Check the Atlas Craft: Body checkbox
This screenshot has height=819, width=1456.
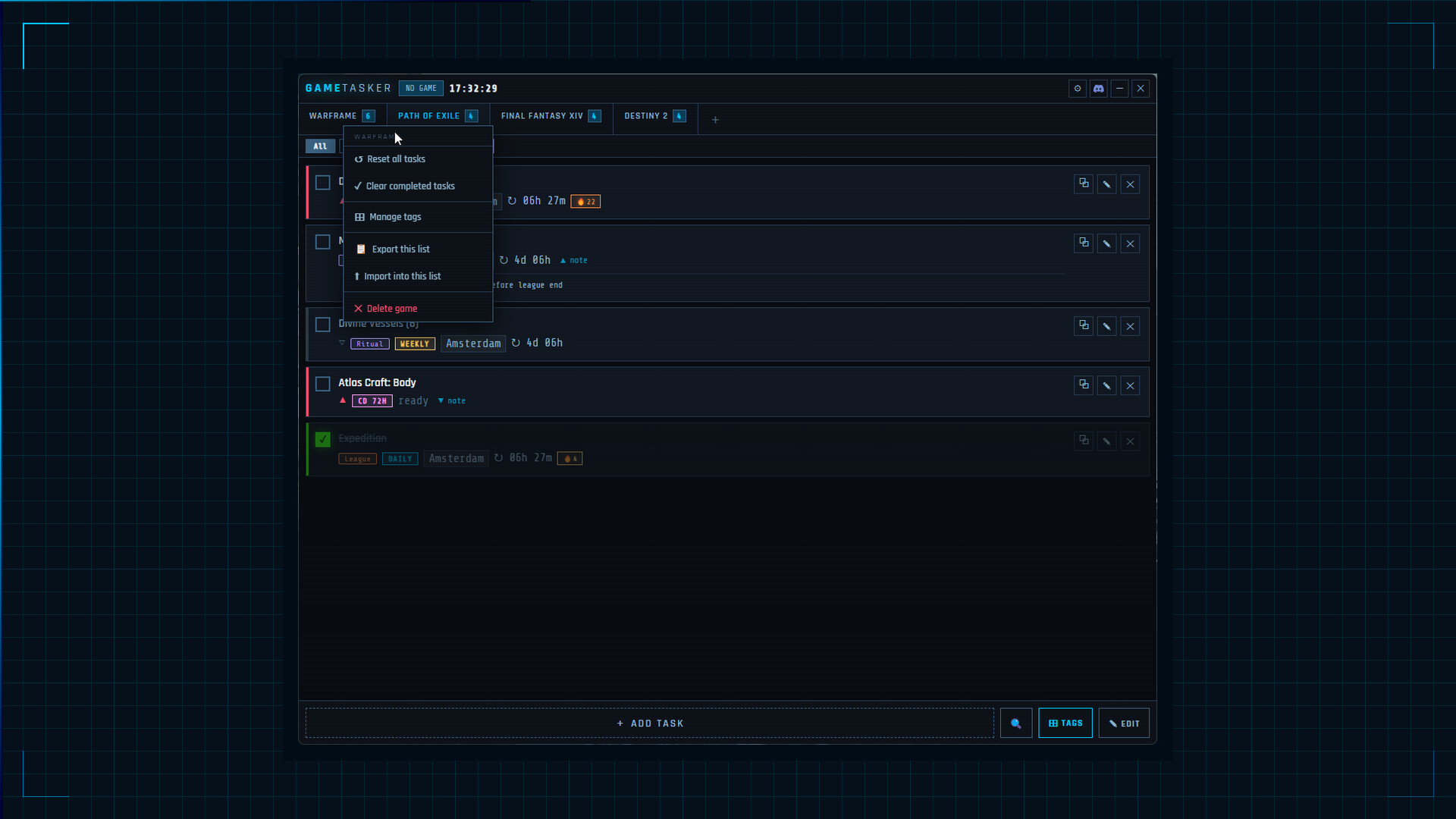pyautogui.click(x=322, y=384)
